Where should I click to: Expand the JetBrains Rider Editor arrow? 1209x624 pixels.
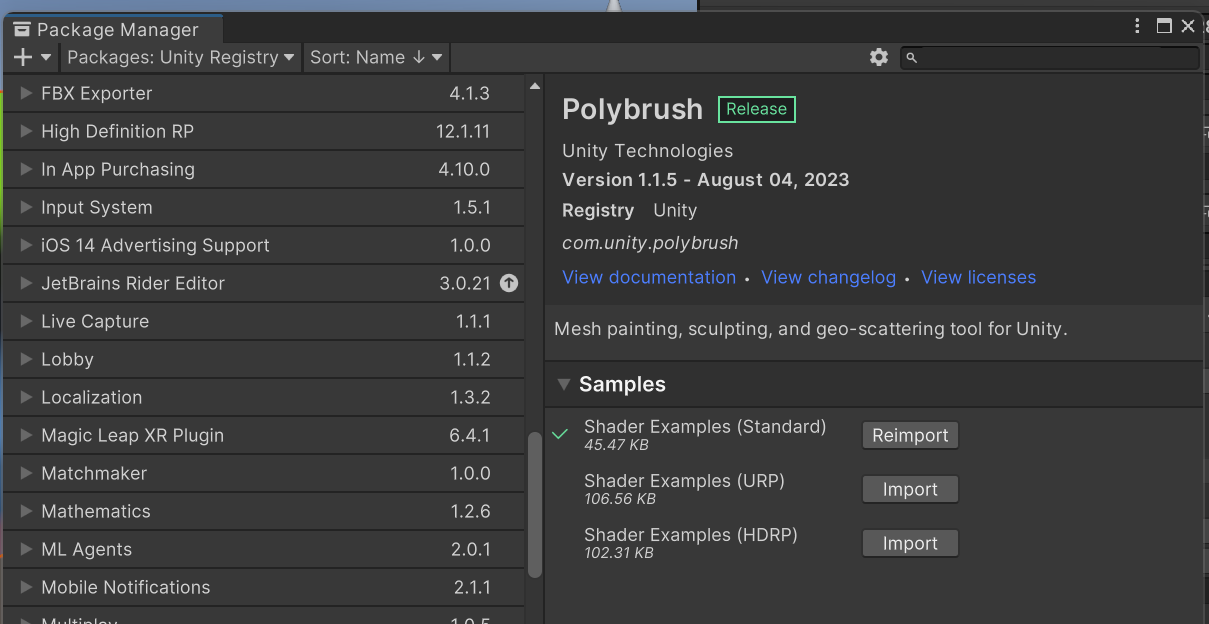click(26, 283)
